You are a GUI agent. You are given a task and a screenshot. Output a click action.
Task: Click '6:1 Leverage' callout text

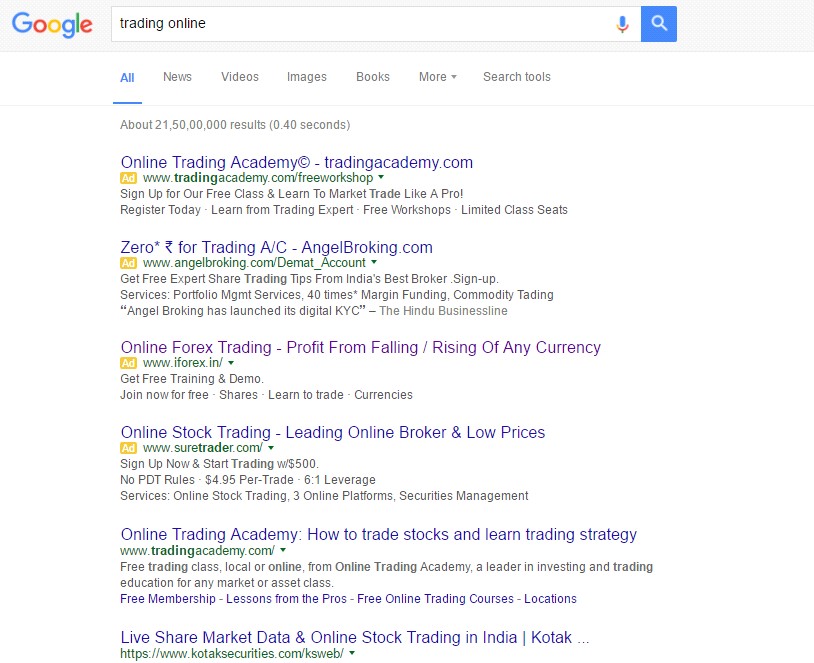click(340, 480)
